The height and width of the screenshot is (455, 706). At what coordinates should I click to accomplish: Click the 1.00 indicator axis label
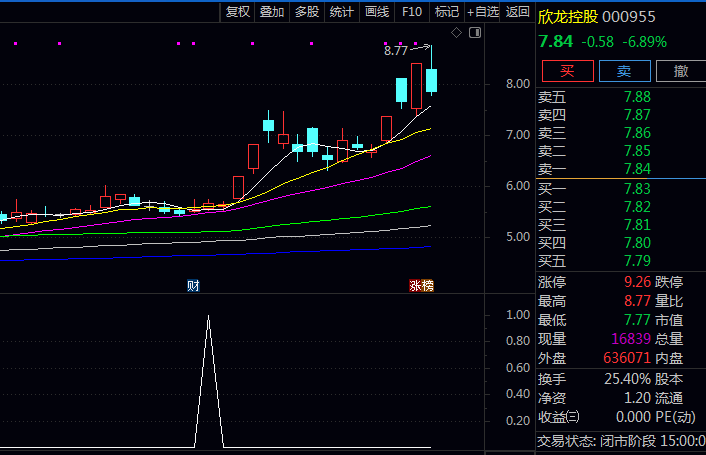(518, 315)
